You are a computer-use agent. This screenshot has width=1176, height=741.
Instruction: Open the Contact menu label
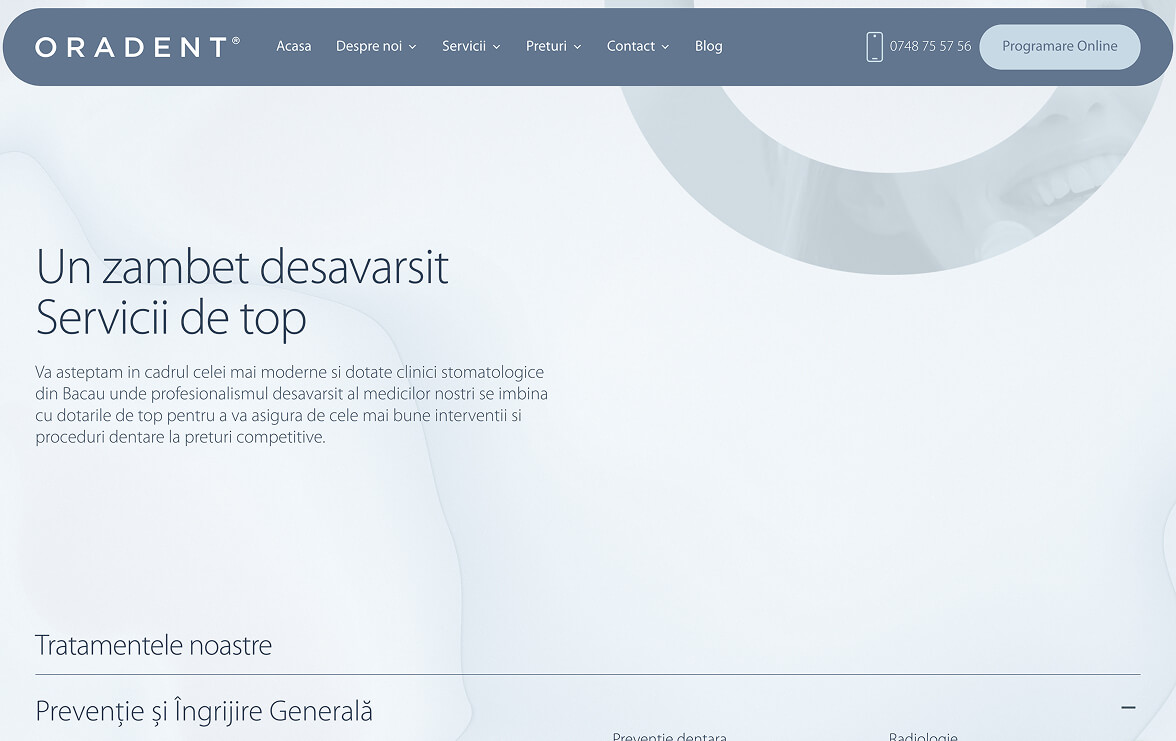630,46
